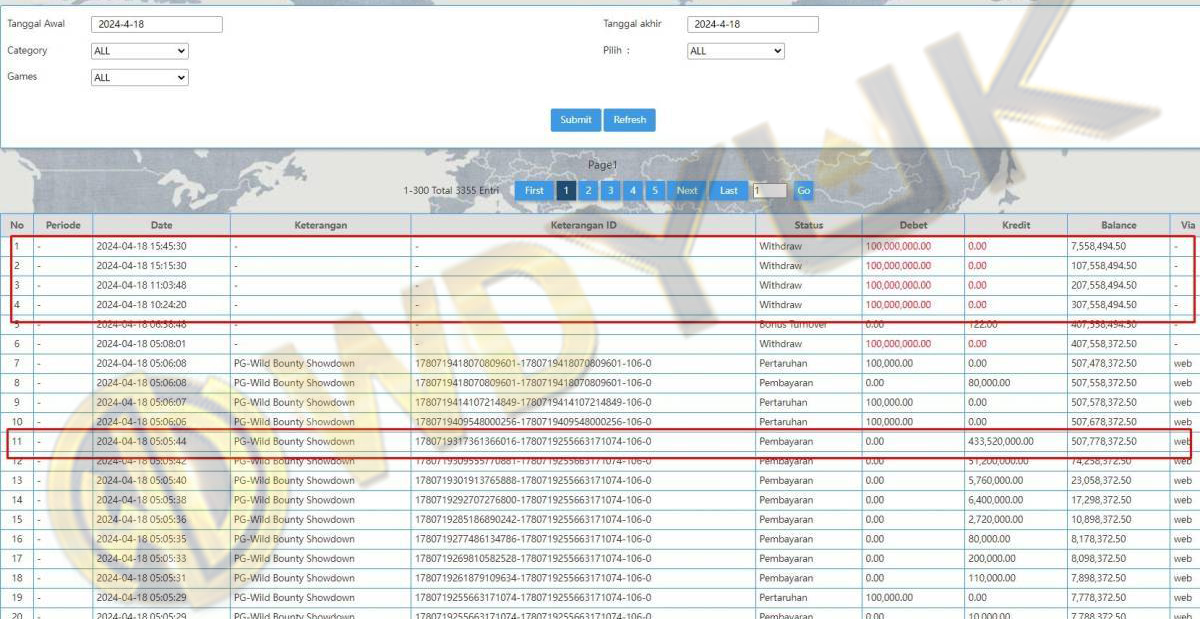Select date cell 2024-04-18 05:08:01
1200x619 pixels.
click(x=141, y=344)
